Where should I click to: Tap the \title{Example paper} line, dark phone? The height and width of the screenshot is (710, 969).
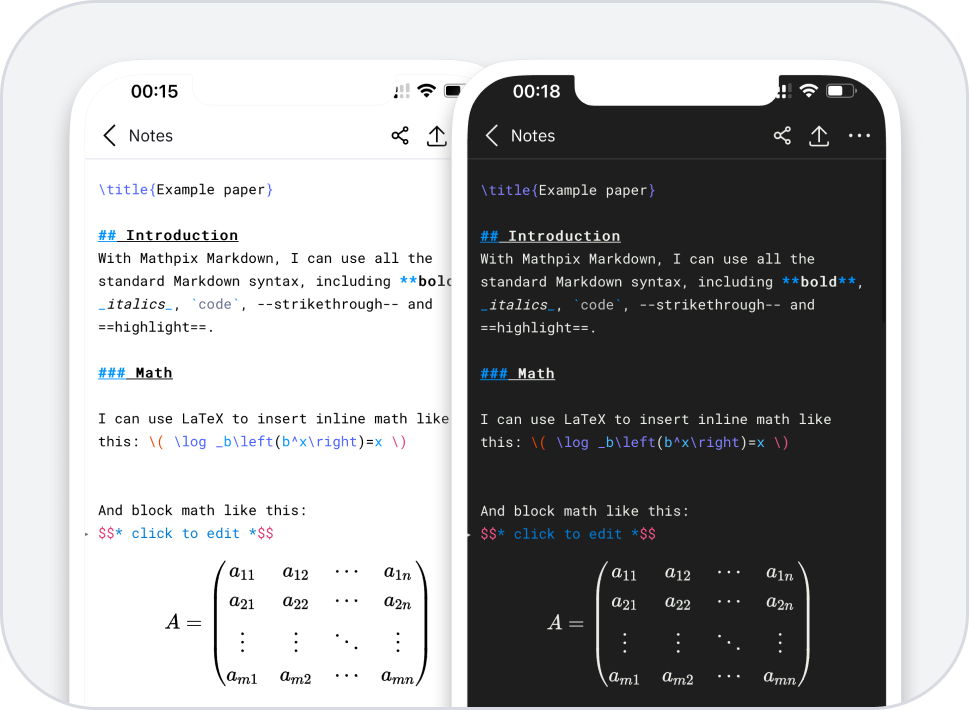[x=567, y=189]
